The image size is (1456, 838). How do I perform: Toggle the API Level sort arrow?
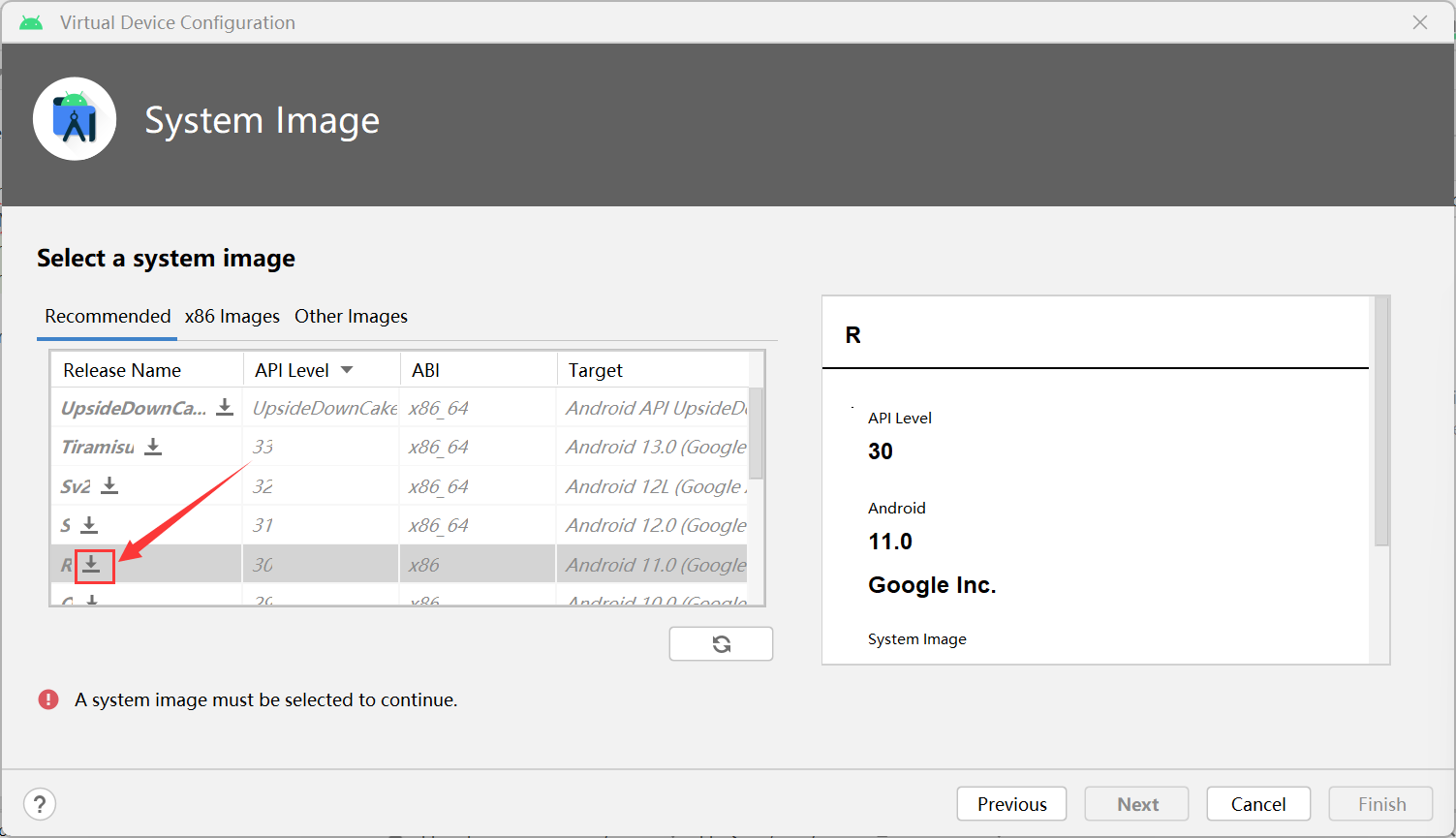(x=347, y=370)
